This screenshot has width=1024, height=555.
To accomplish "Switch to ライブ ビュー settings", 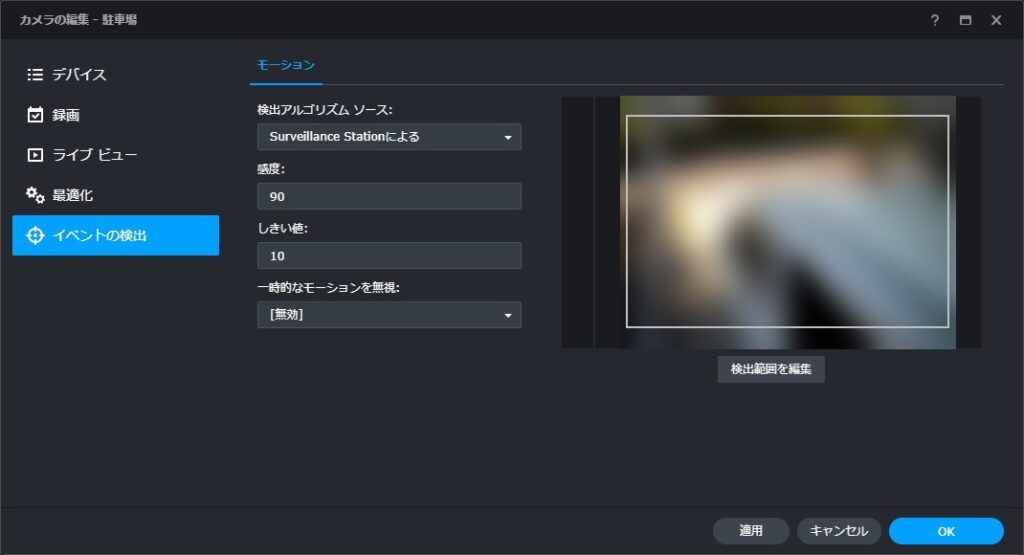I will point(116,155).
